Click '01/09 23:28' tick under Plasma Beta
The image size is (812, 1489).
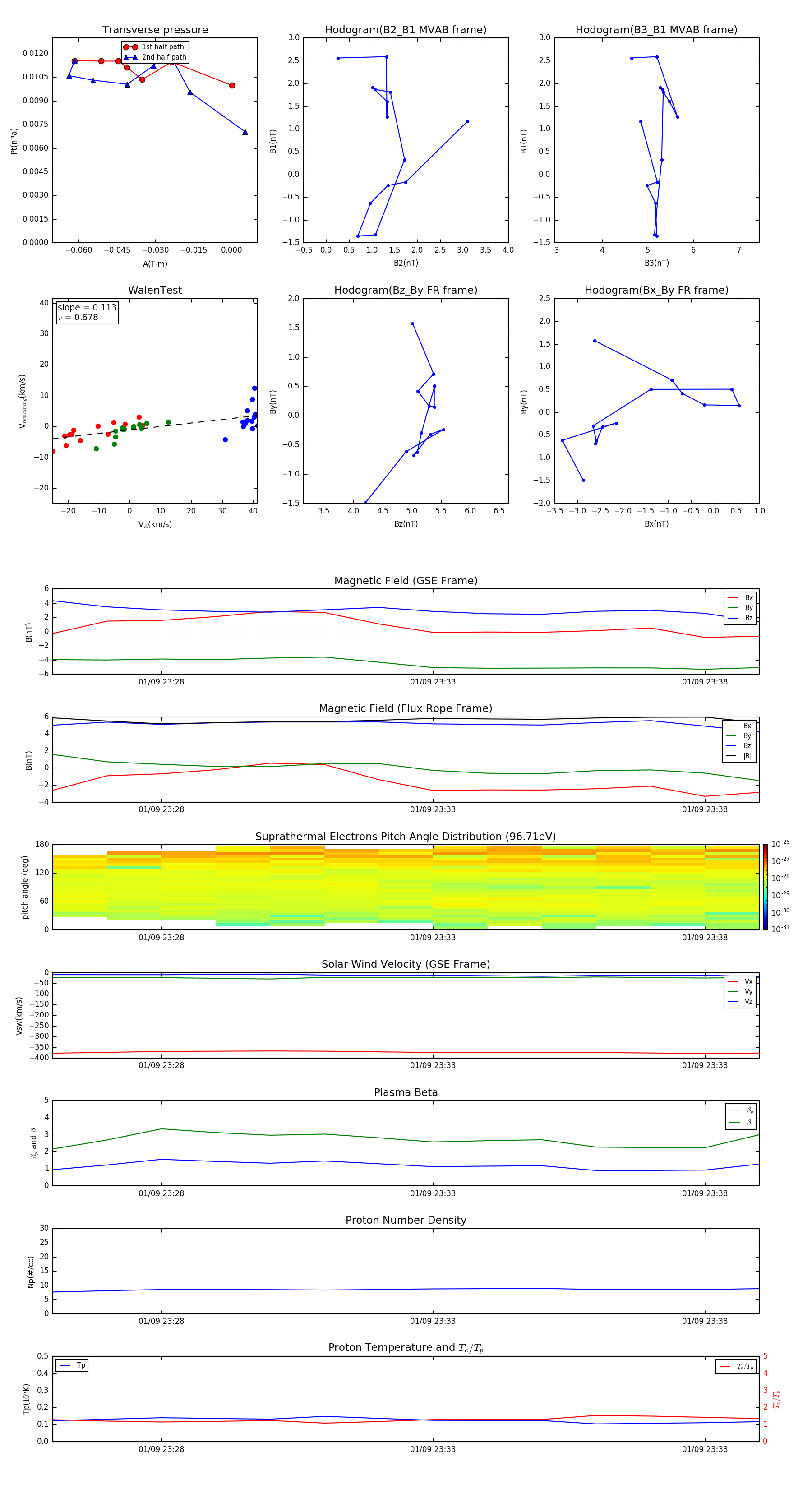[x=161, y=1193]
